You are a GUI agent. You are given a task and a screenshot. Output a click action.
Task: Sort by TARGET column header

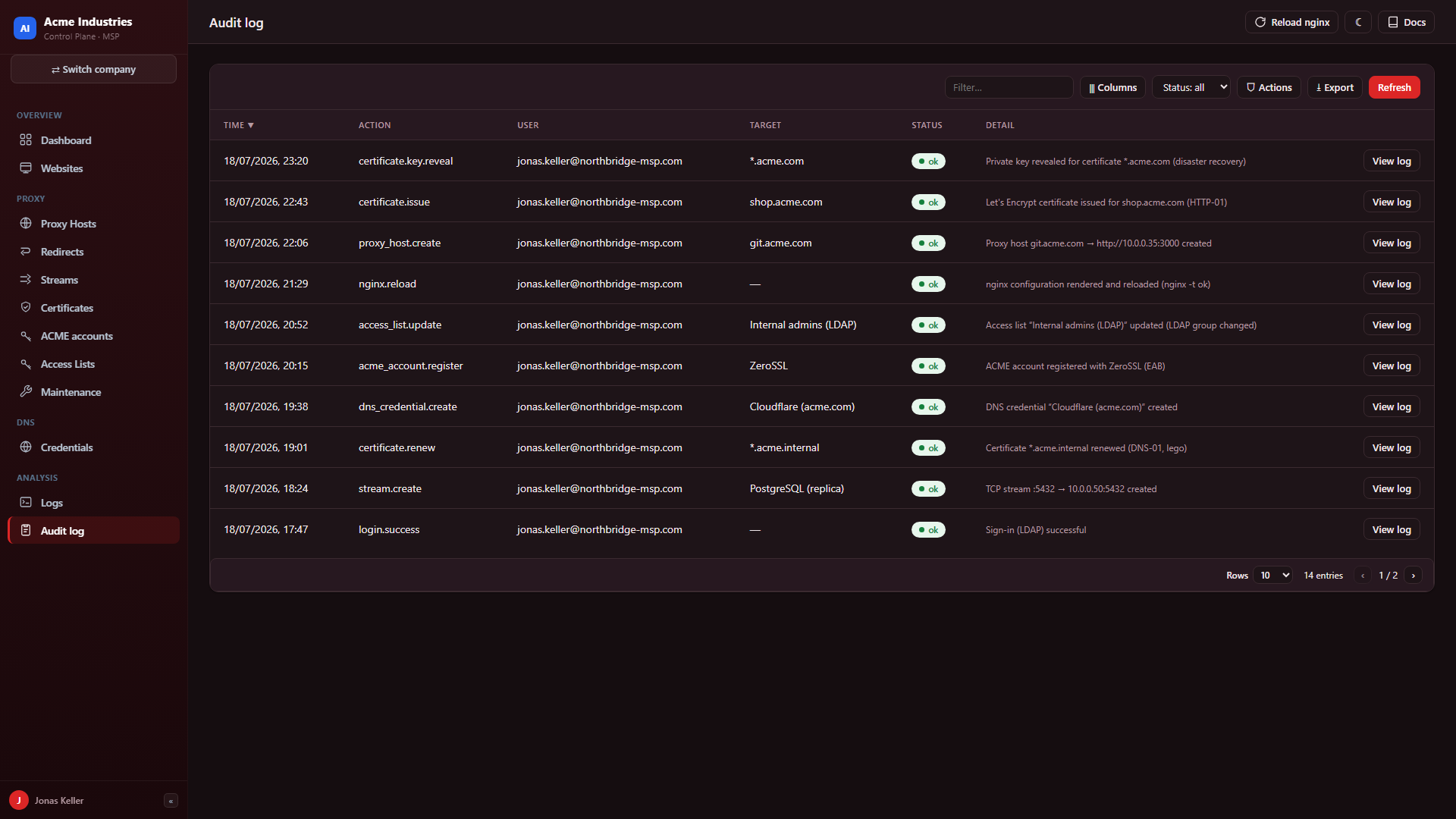coord(765,125)
